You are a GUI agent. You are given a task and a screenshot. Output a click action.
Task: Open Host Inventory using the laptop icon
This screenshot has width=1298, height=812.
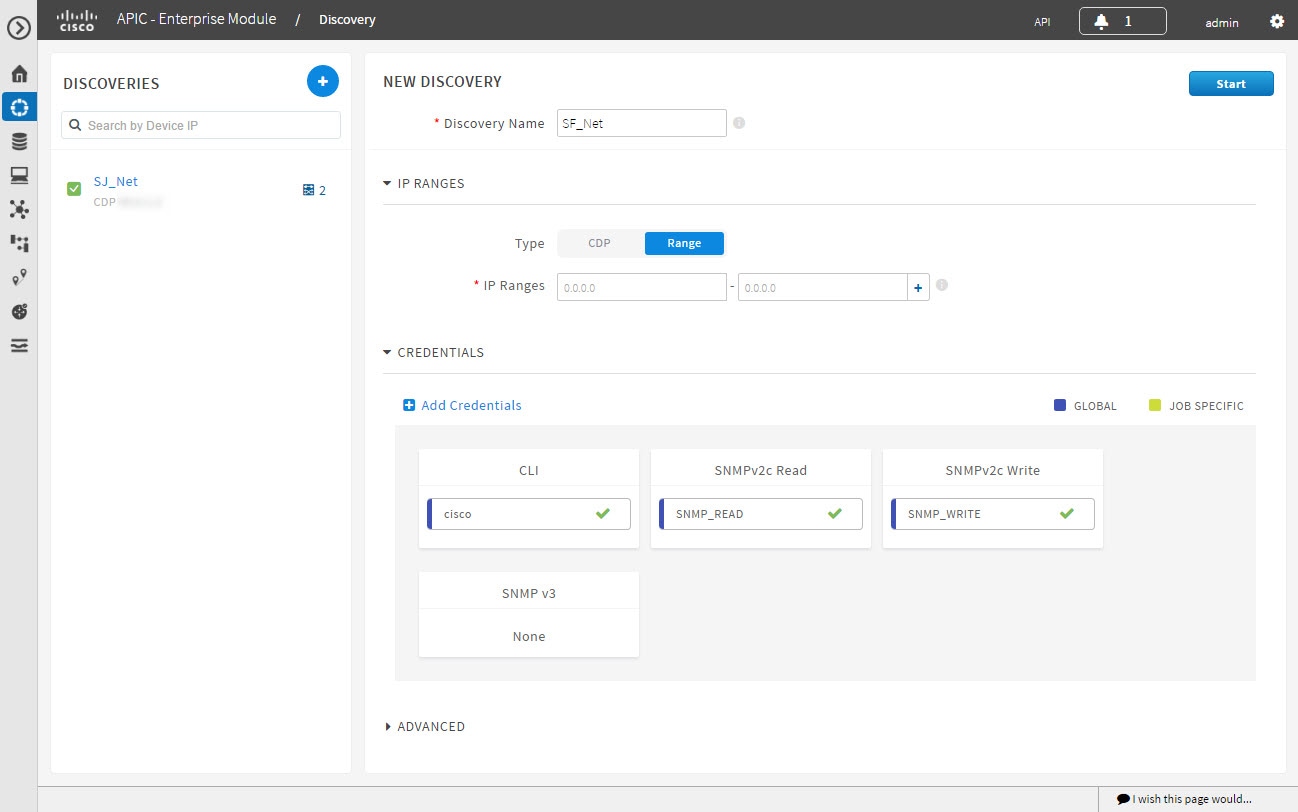[19, 174]
